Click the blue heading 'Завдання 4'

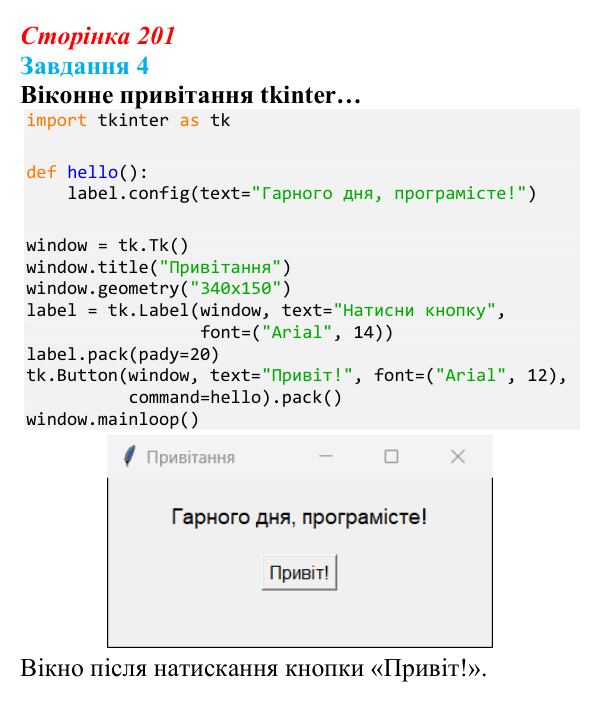pos(84,66)
